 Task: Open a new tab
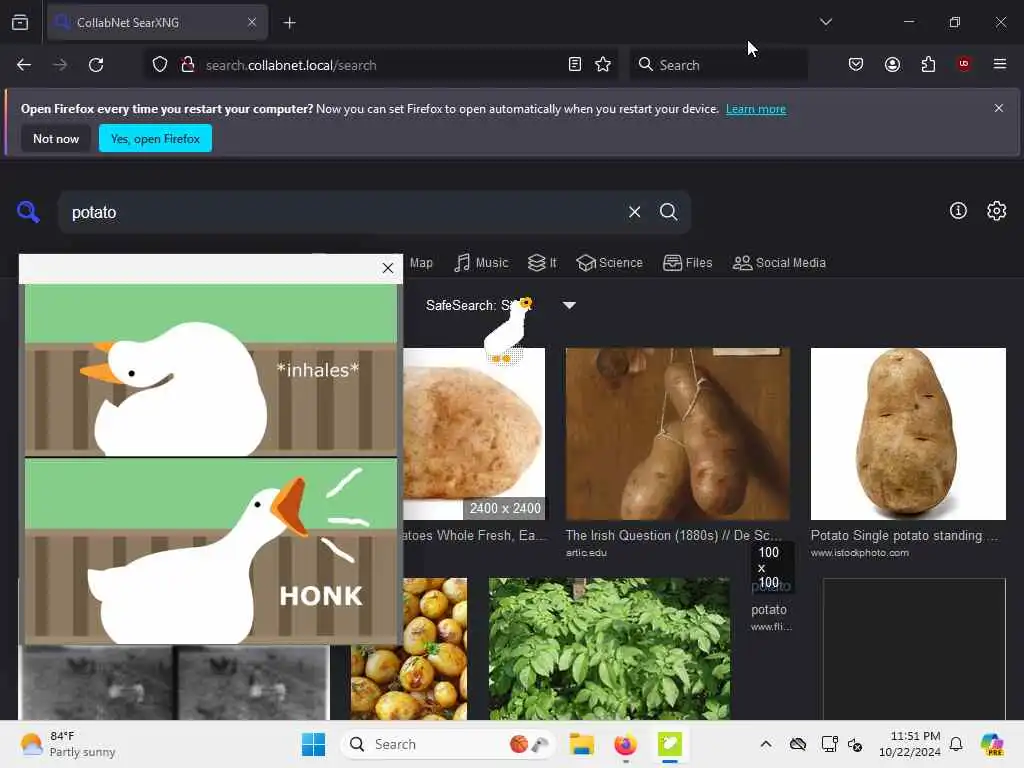[289, 23]
